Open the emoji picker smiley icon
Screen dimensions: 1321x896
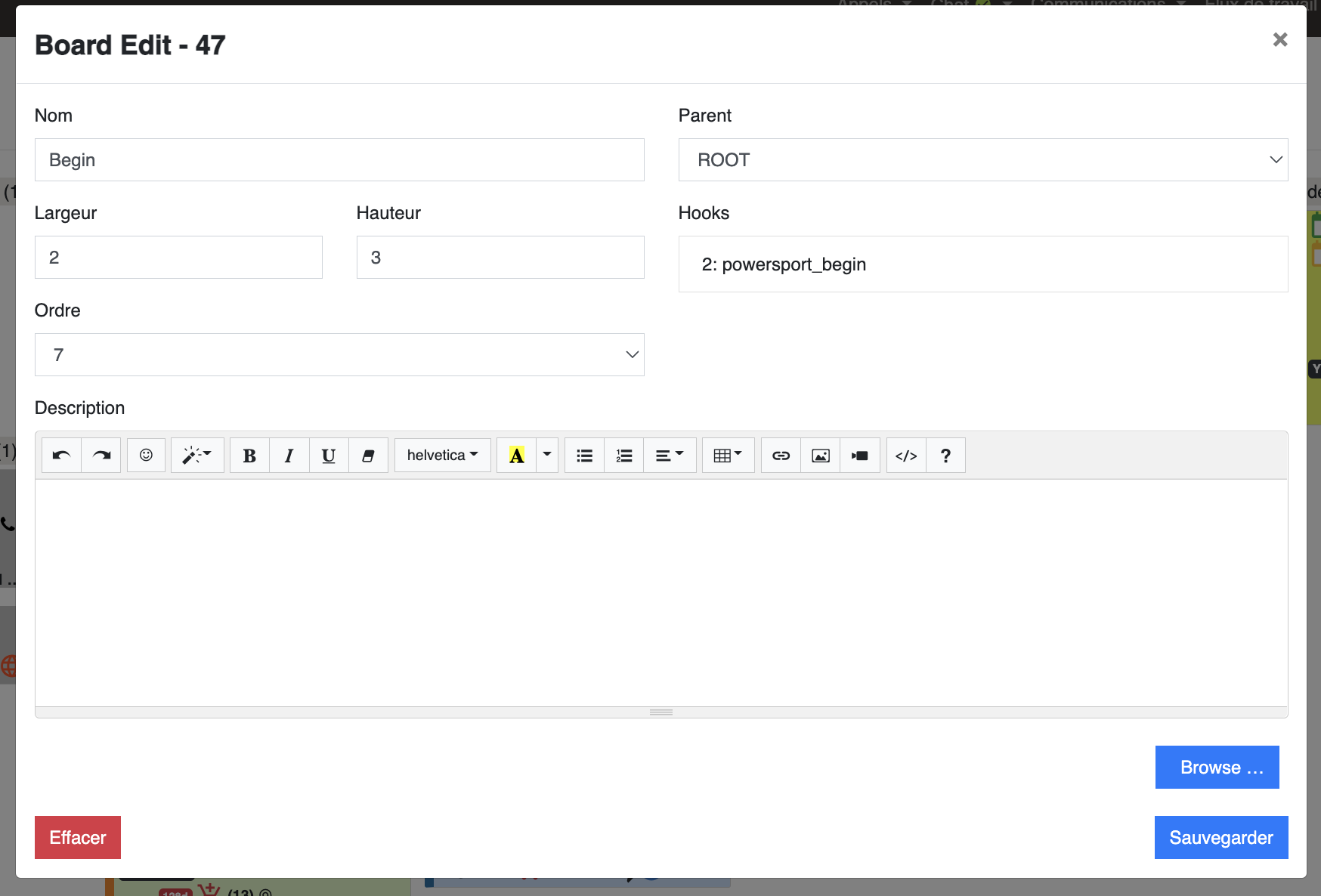pos(146,456)
